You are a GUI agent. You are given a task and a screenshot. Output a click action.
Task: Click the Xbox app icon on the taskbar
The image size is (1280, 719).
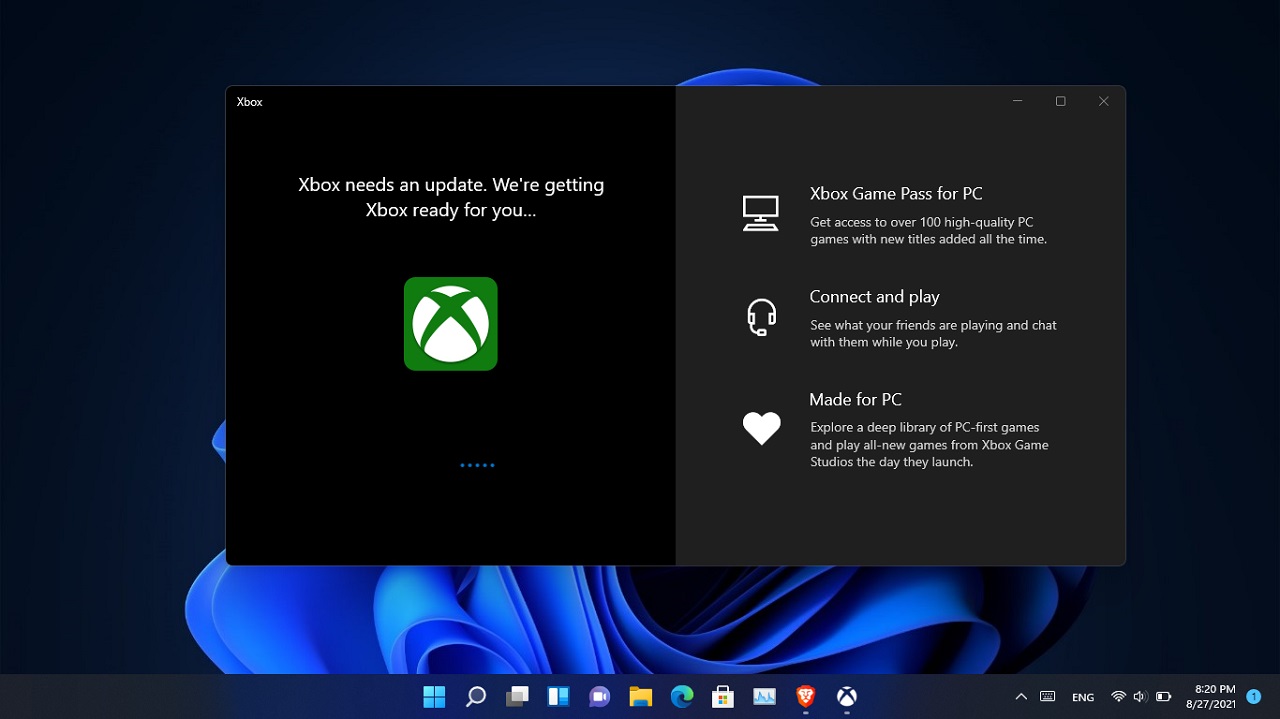click(846, 697)
